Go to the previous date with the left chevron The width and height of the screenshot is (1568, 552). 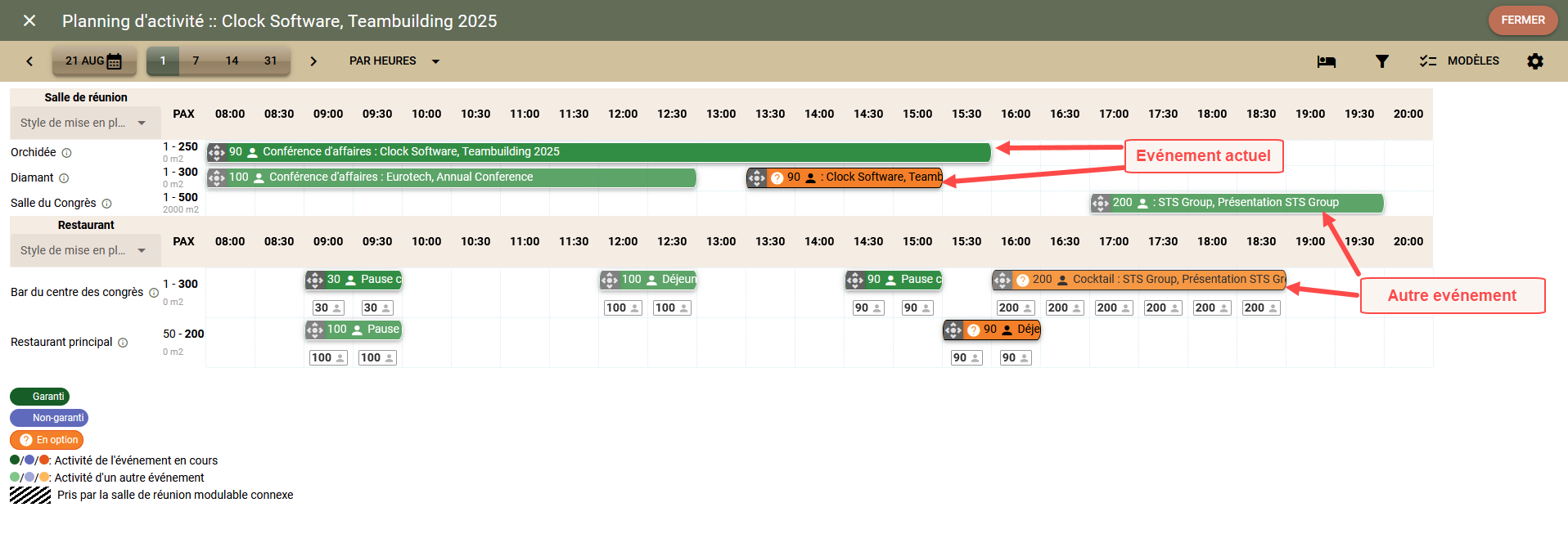(29, 61)
